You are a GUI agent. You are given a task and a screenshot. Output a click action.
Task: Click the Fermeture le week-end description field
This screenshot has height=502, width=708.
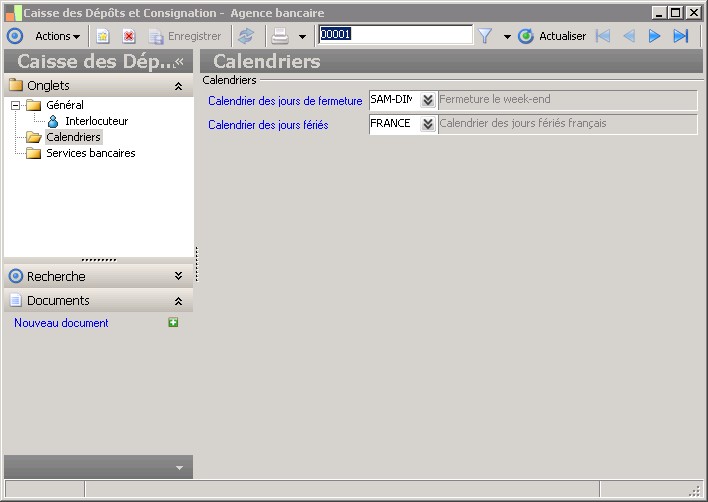568,100
